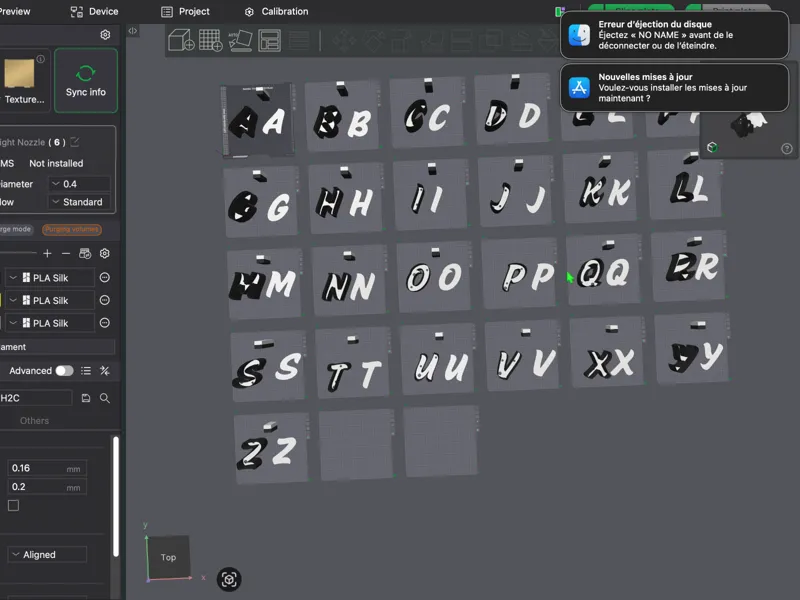This screenshot has width=800, height=600.
Task: Open the Nouvelles mises à jour notification
Action: pos(674,87)
